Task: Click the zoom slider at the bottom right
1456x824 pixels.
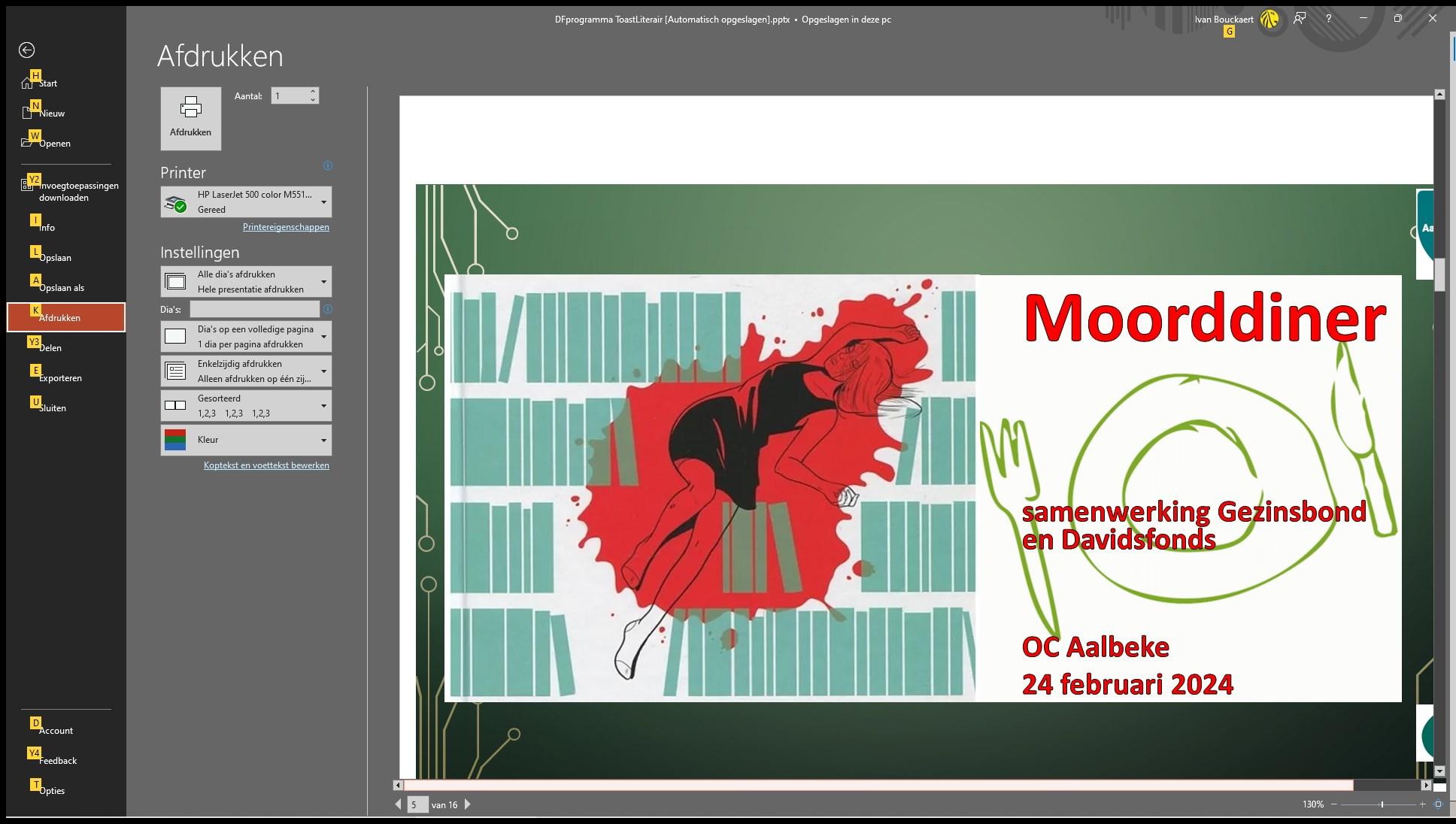Action: point(1382,804)
